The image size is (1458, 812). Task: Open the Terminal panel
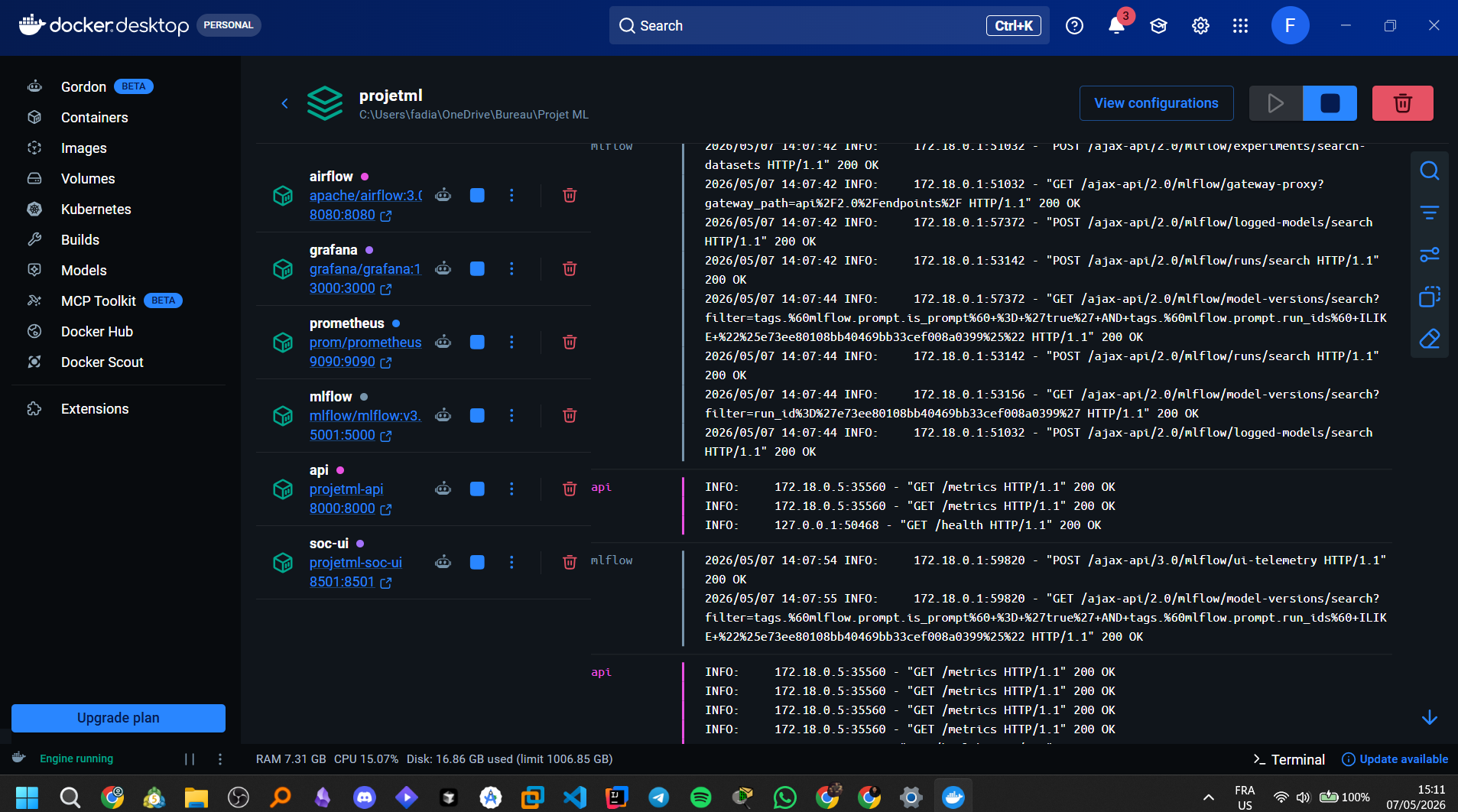1289,759
